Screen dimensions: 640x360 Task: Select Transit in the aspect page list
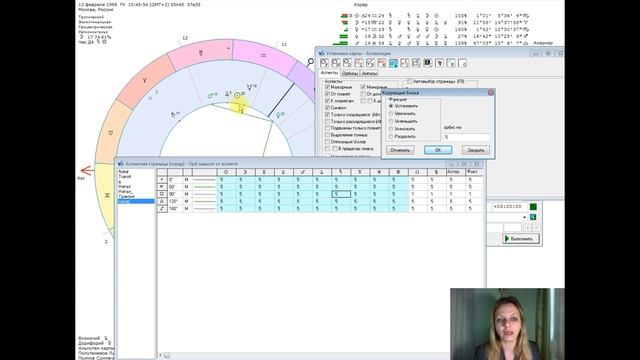(124, 177)
